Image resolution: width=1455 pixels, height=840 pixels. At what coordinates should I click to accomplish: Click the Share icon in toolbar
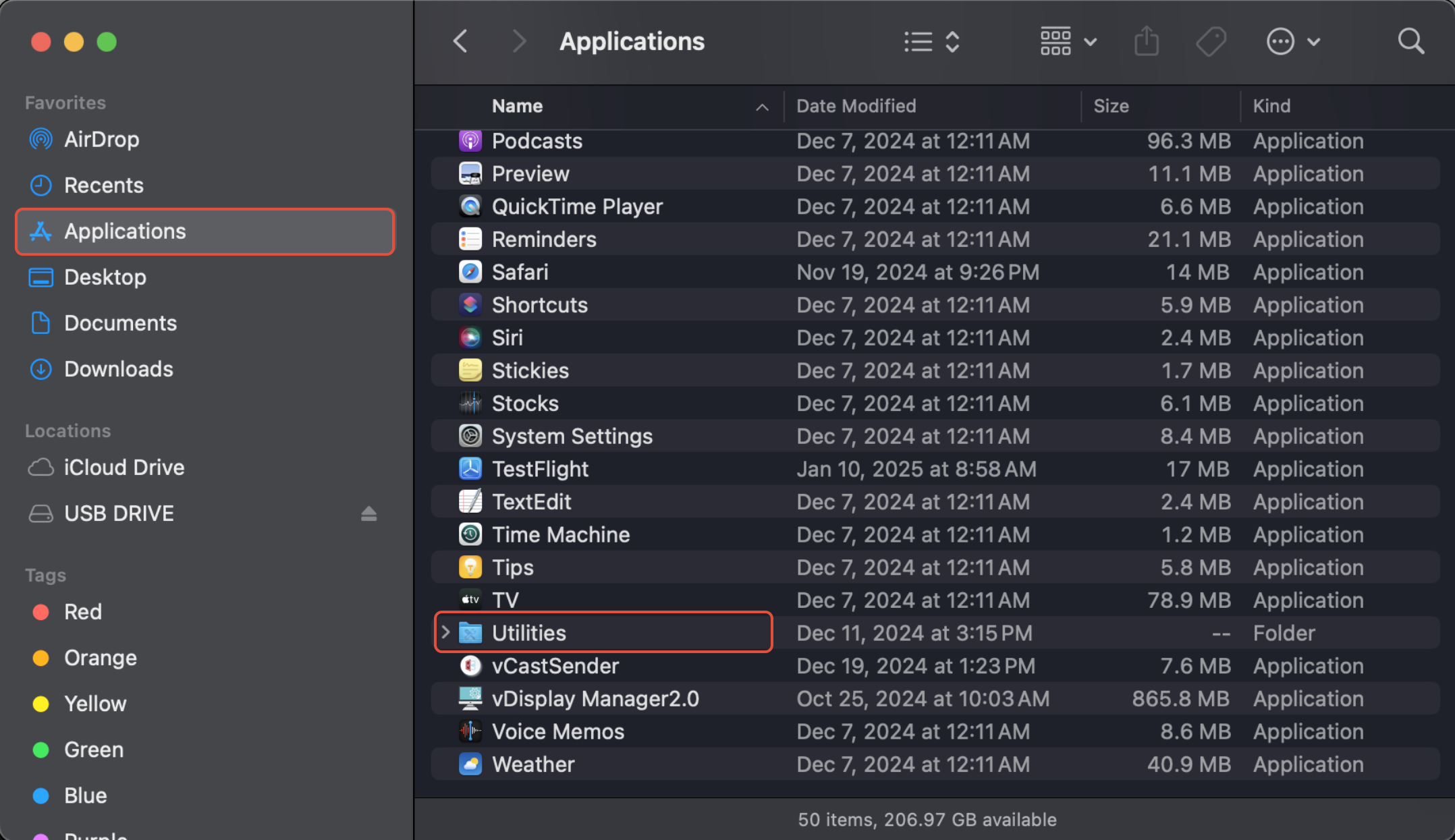[1146, 42]
